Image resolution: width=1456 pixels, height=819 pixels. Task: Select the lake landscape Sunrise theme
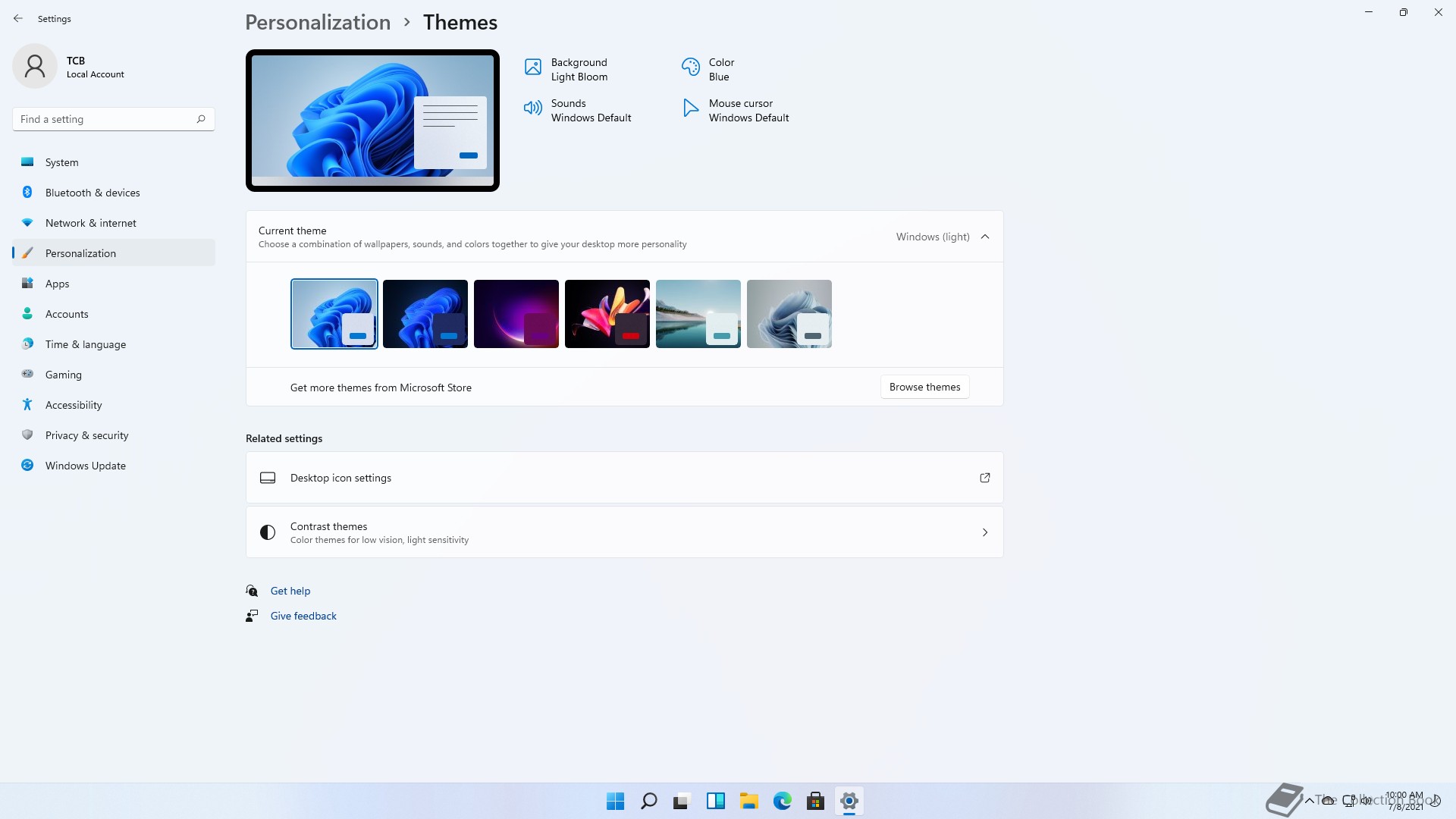pyautogui.click(x=698, y=314)
